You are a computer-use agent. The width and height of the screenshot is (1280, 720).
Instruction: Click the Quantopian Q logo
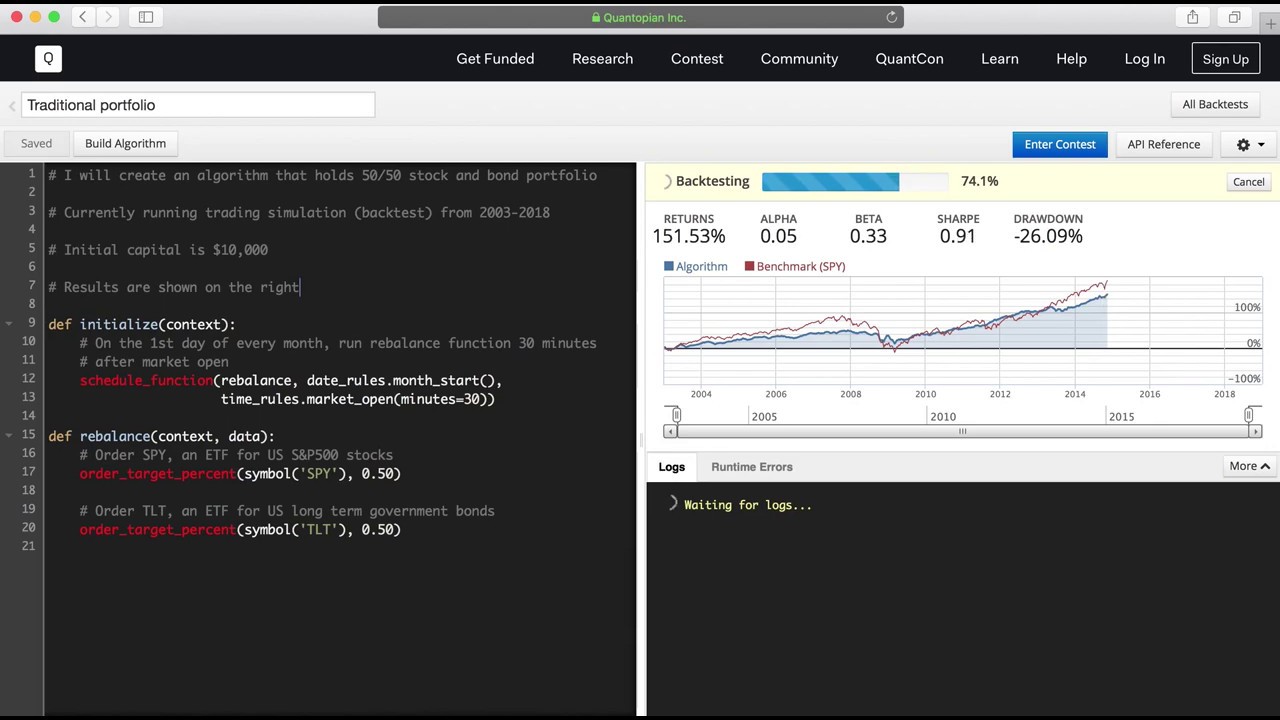tap(48, 59)
